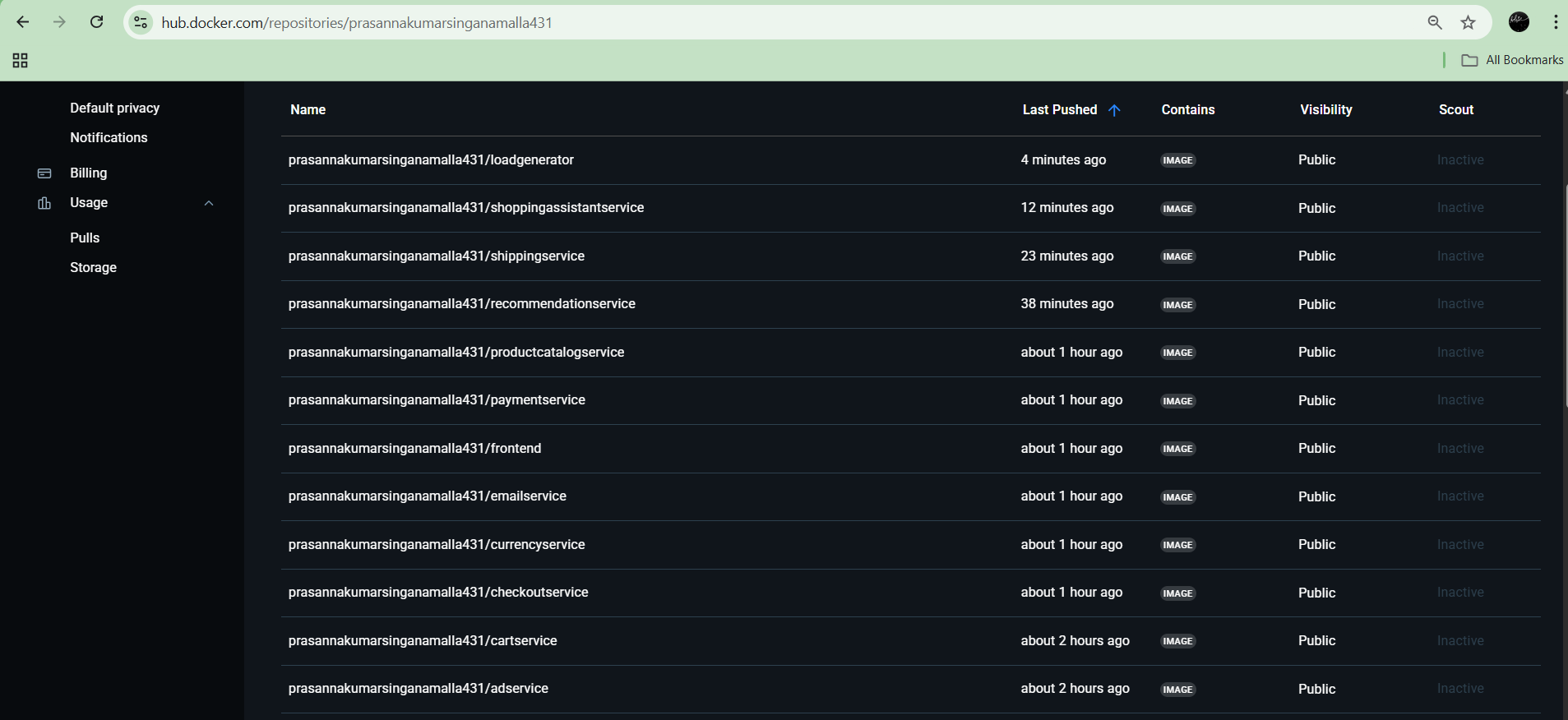This screenshot has height=720, width=1568.
Task: Open Notifications settings
Action: pyautogui.click(x=109, y=137)
